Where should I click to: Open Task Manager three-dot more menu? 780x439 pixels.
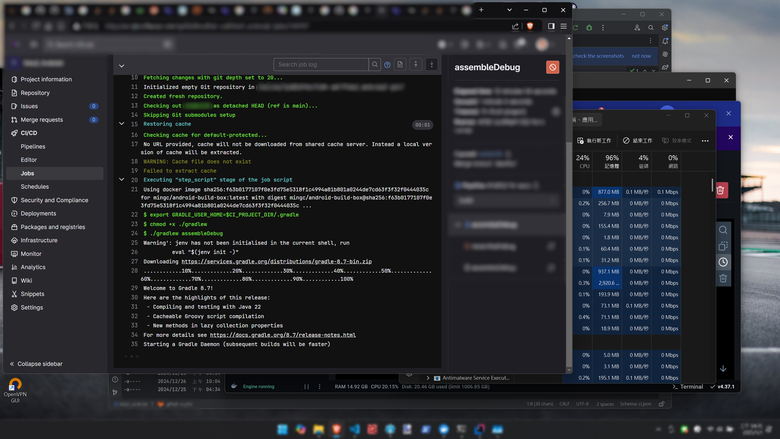tap(705, 141)
